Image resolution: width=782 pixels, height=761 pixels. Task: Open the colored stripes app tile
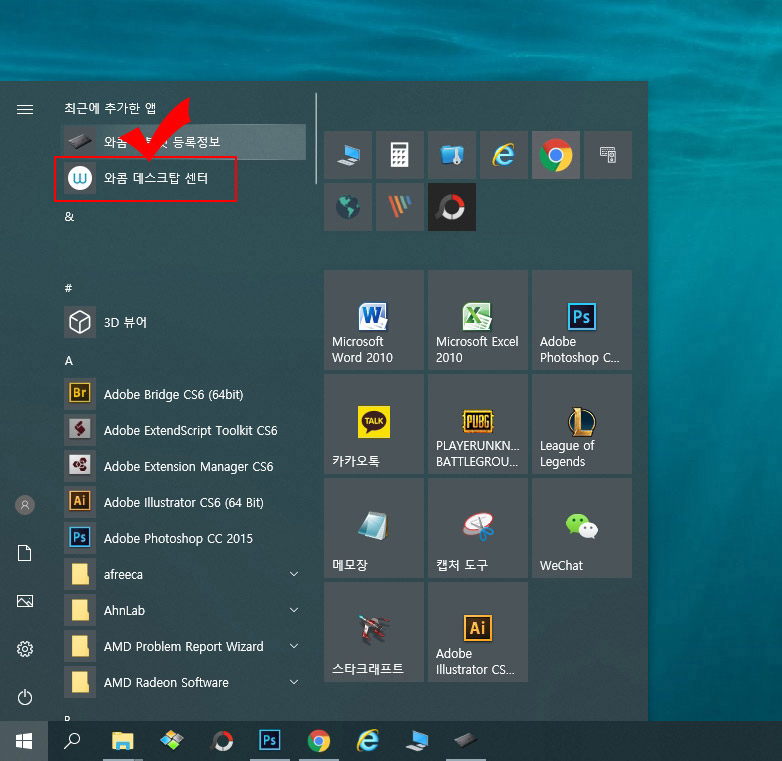(x=400, y=207)
